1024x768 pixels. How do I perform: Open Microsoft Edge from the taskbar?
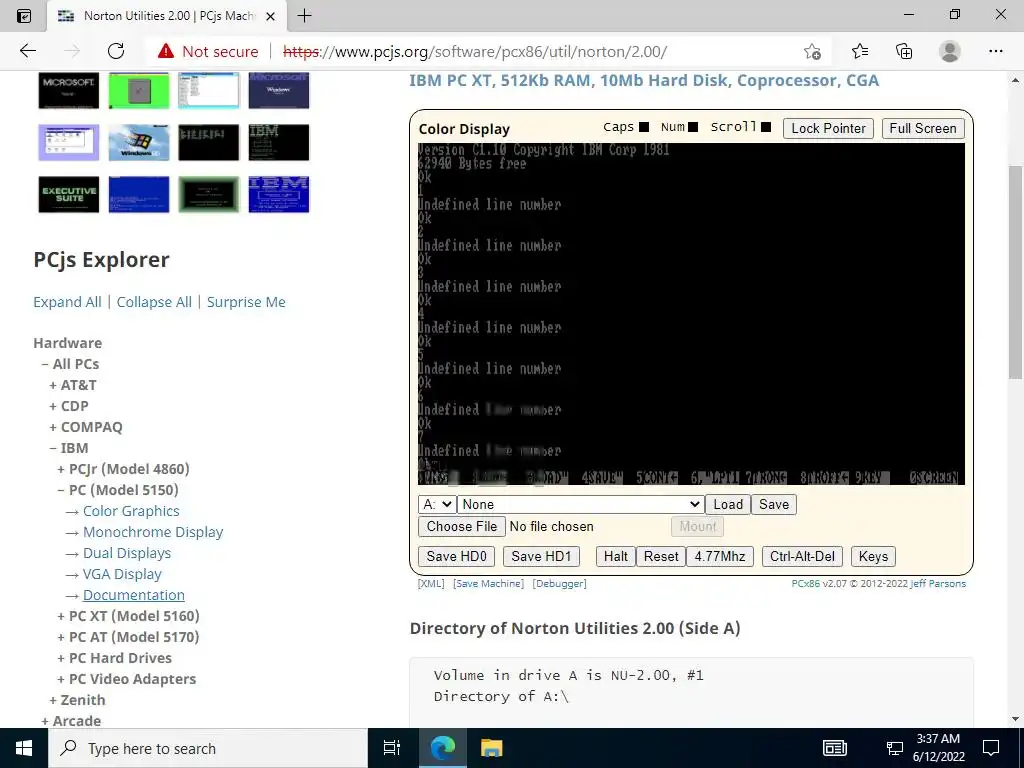[x=443, y=748]
